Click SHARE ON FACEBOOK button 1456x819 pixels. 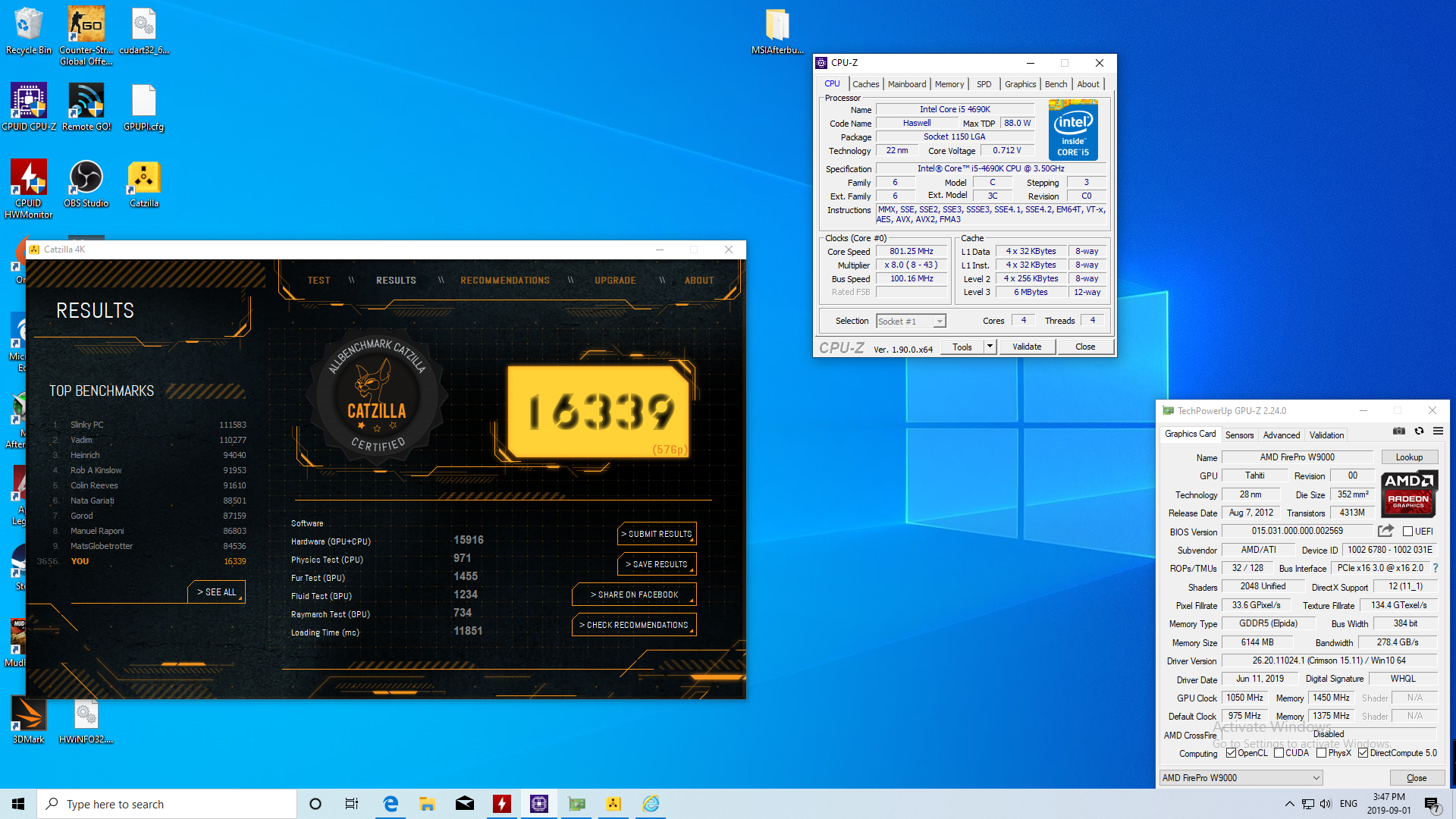634,595
